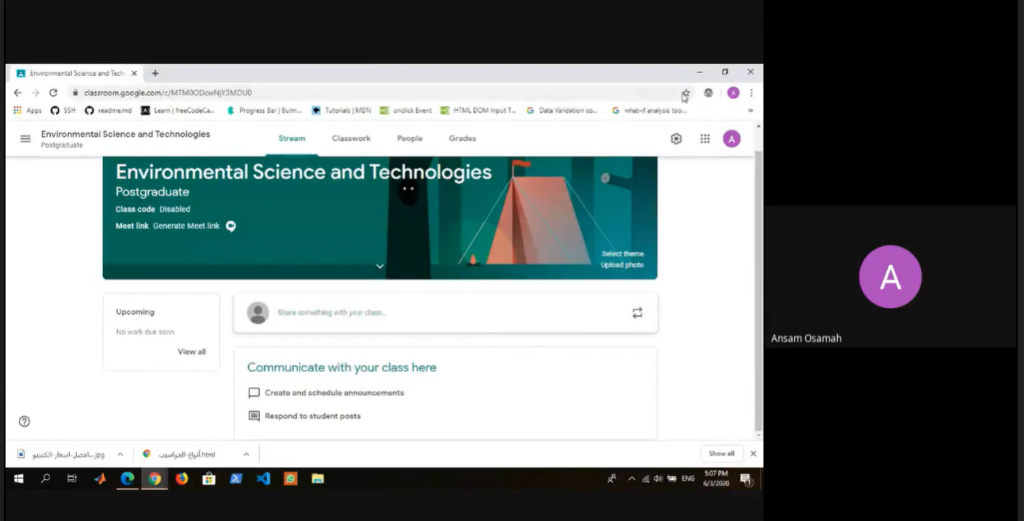Click Select theme on the banner

point(622,254)
